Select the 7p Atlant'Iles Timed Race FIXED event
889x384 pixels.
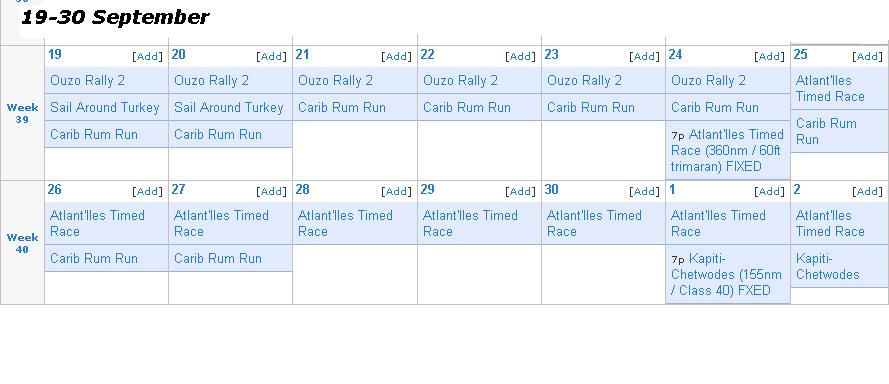click(727, 150)
